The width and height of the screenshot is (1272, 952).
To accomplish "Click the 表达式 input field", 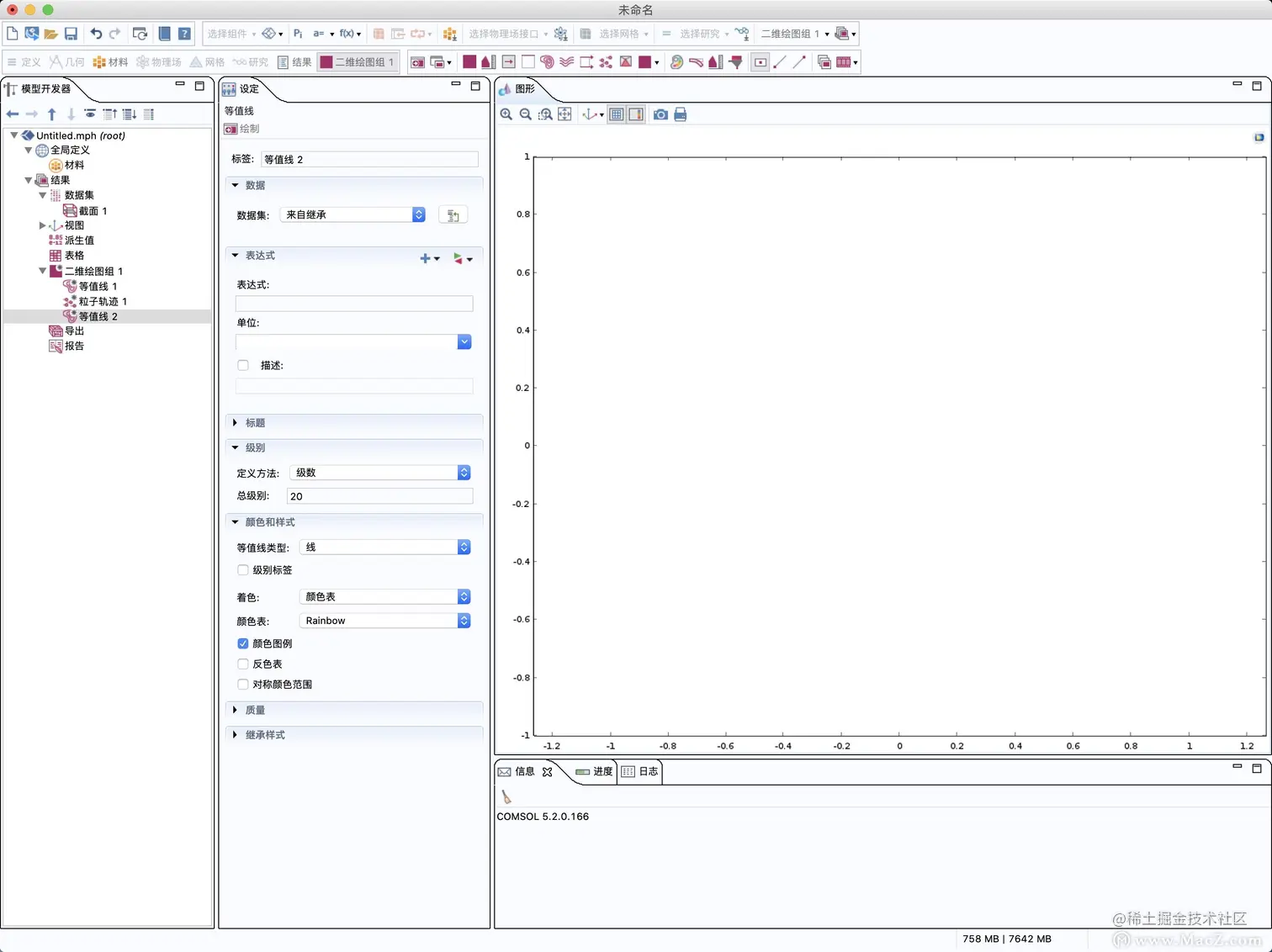I will click(x=354, y=304).
